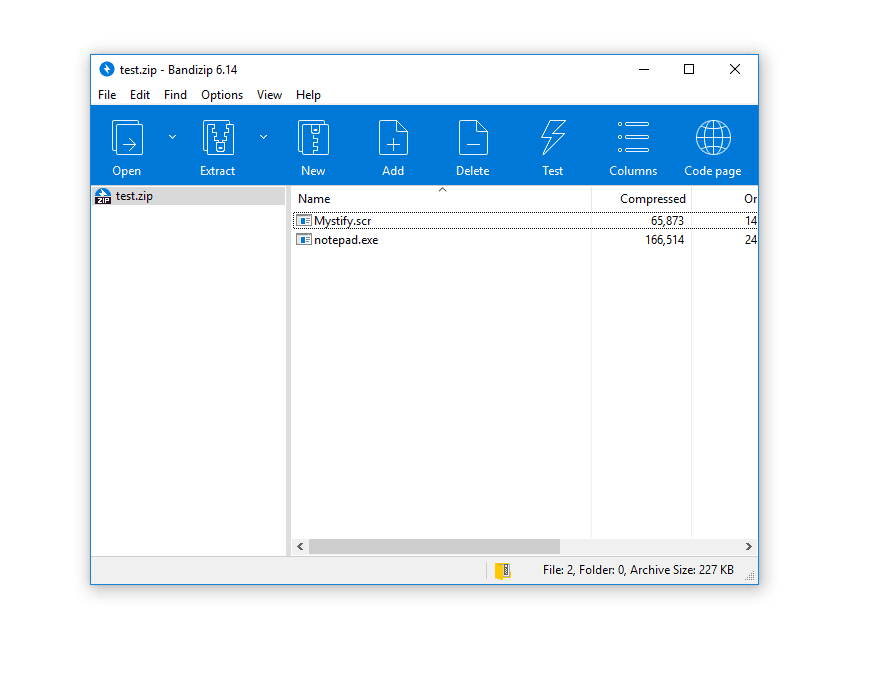This screenshot has width=892, height=698.
Task: Open the View menu
Action: tap(269, 95)
